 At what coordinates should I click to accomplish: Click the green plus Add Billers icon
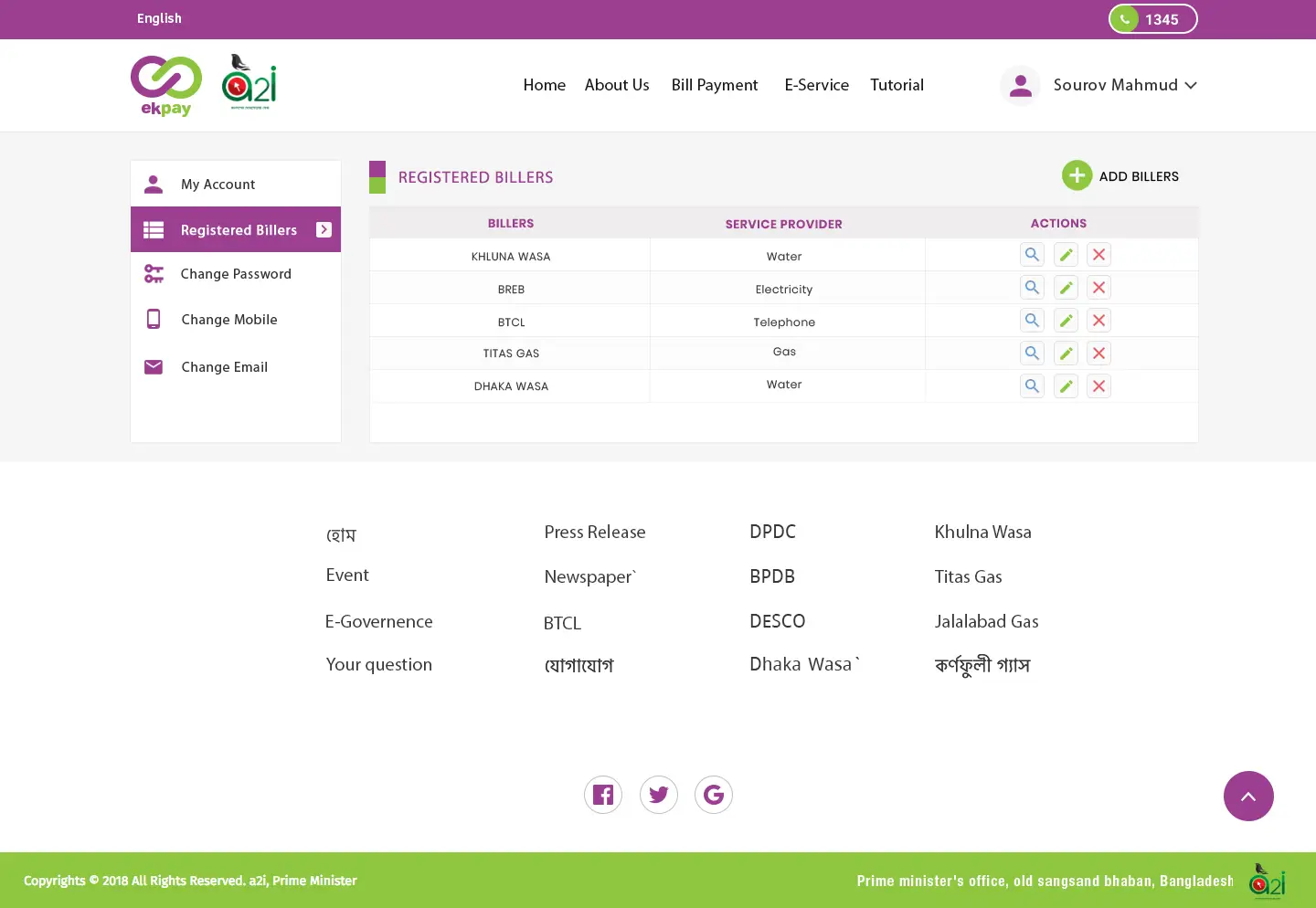(x=1077, y=175)
